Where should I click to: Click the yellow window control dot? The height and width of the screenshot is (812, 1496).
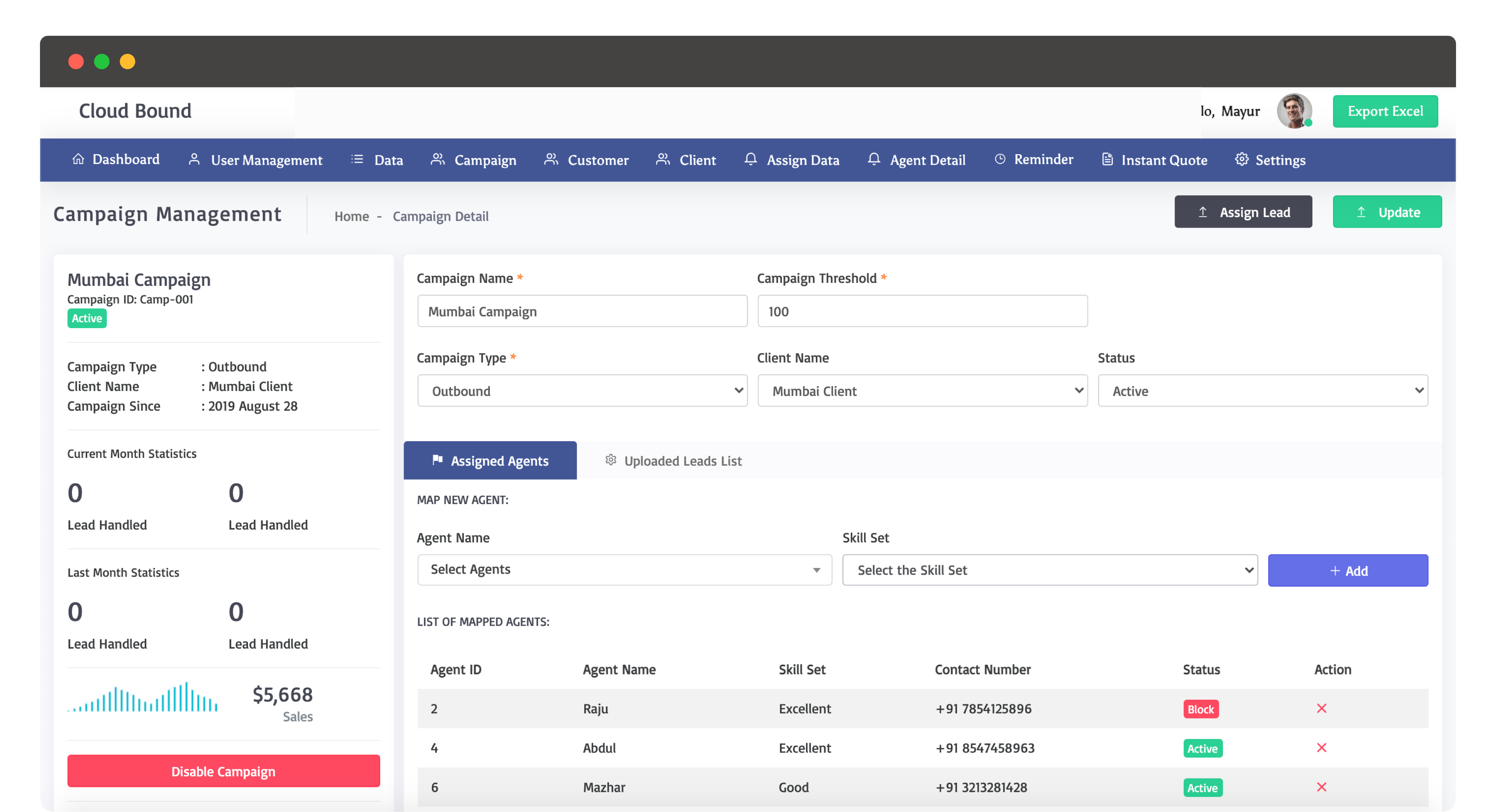(x=127, y=62)
